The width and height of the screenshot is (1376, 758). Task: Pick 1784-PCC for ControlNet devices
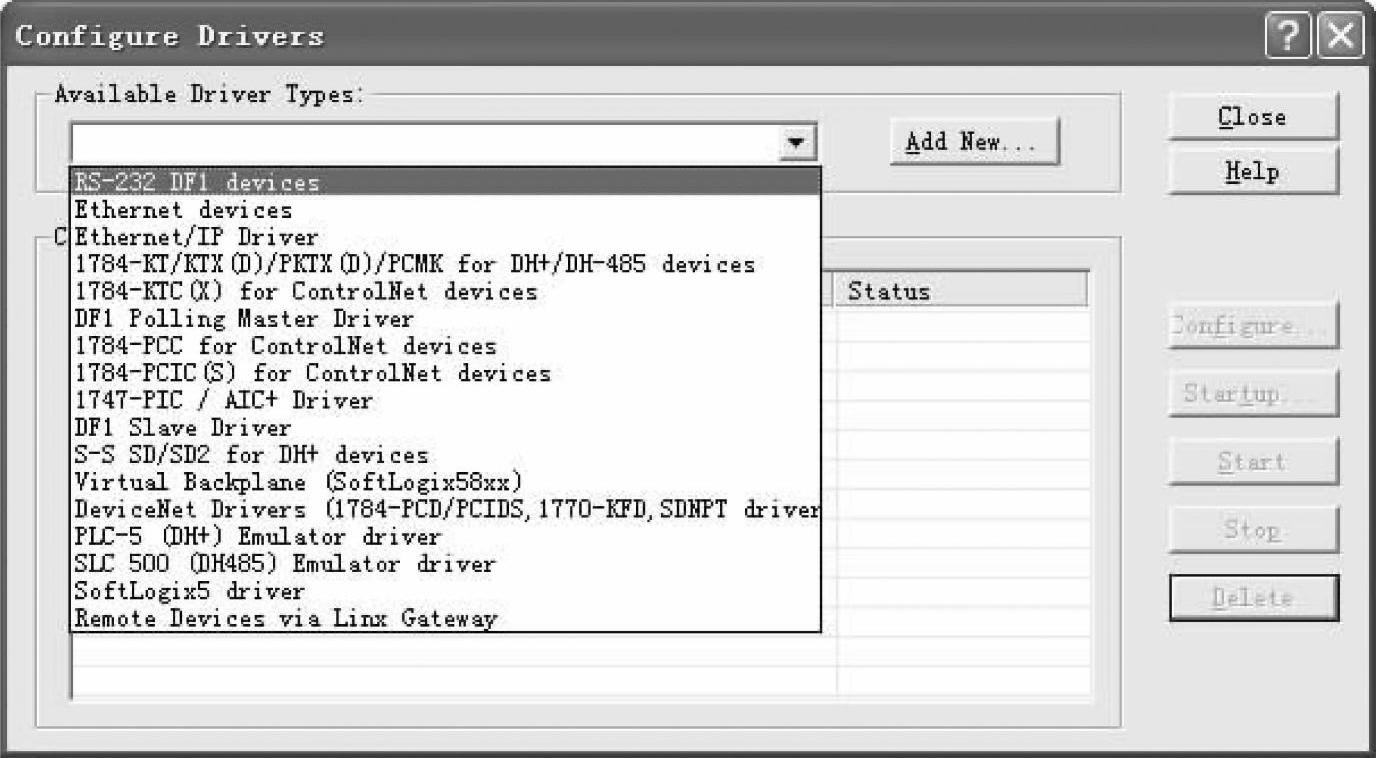click(446, 346)
